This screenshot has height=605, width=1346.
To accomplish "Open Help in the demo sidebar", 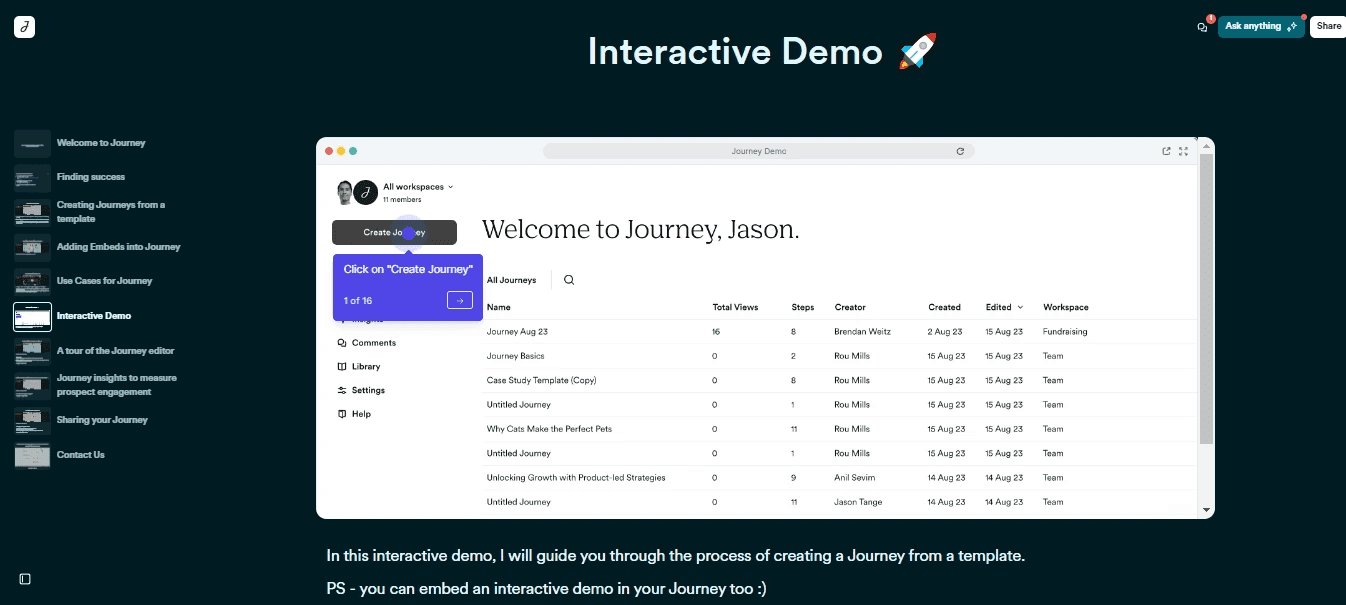I will (x=360, y=414).
